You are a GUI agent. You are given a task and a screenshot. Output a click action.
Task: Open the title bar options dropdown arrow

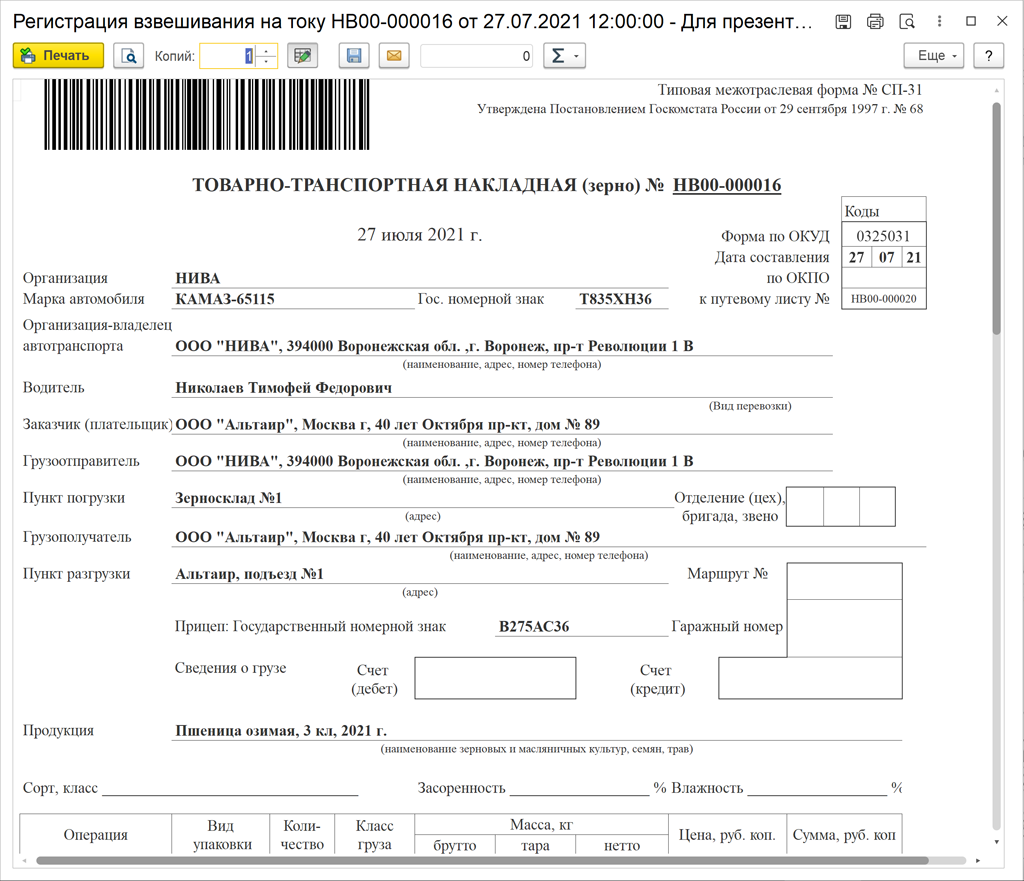coord(939,21)
